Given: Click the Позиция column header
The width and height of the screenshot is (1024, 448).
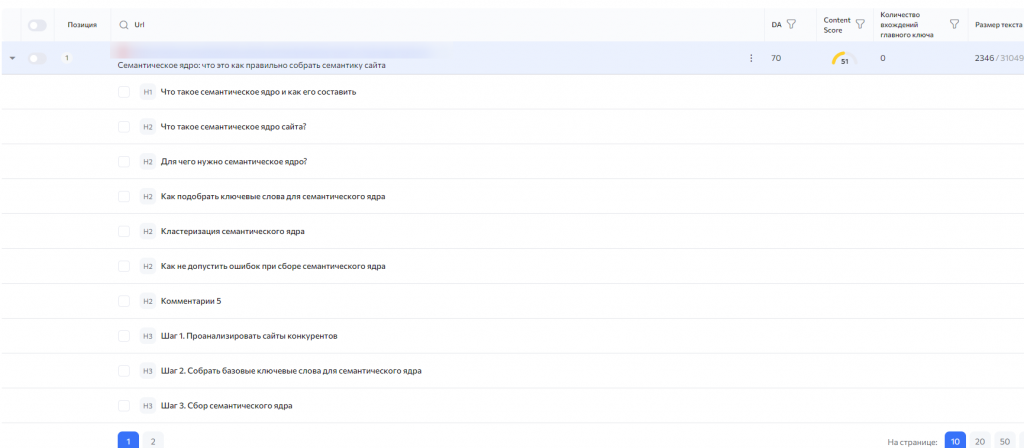Looking at the screenshot, I should point(82,24).
